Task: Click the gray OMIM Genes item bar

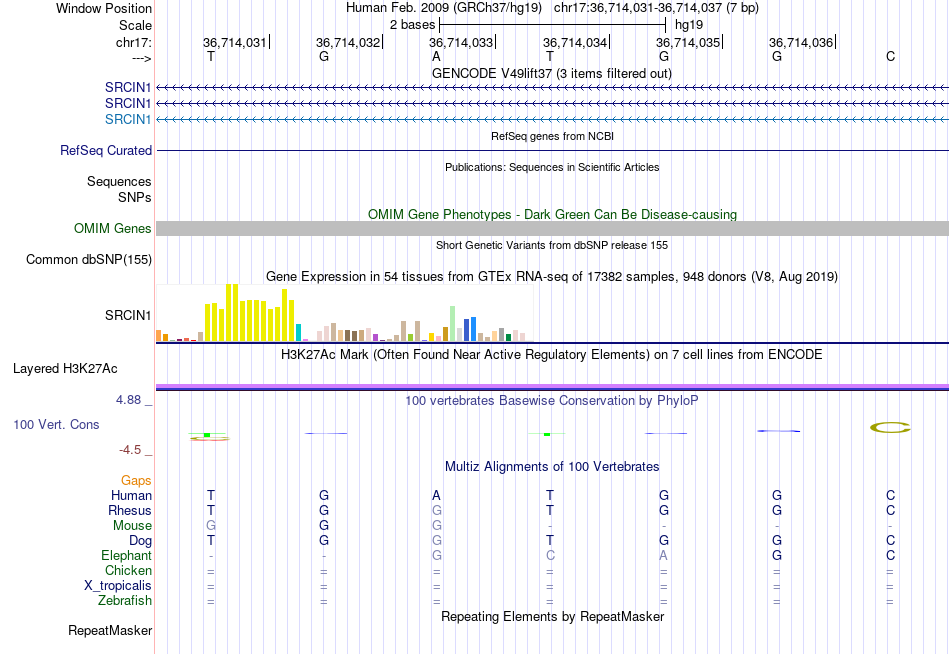Action: [552, 229]
